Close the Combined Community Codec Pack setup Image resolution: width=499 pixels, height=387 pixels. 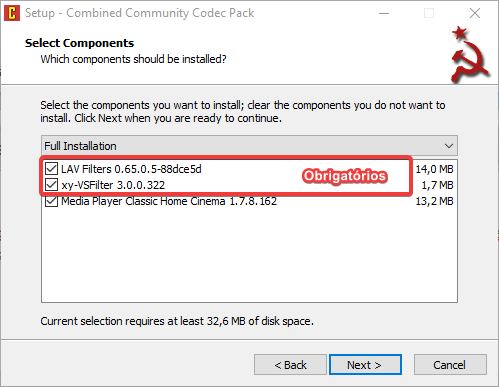tap(475, 13)
